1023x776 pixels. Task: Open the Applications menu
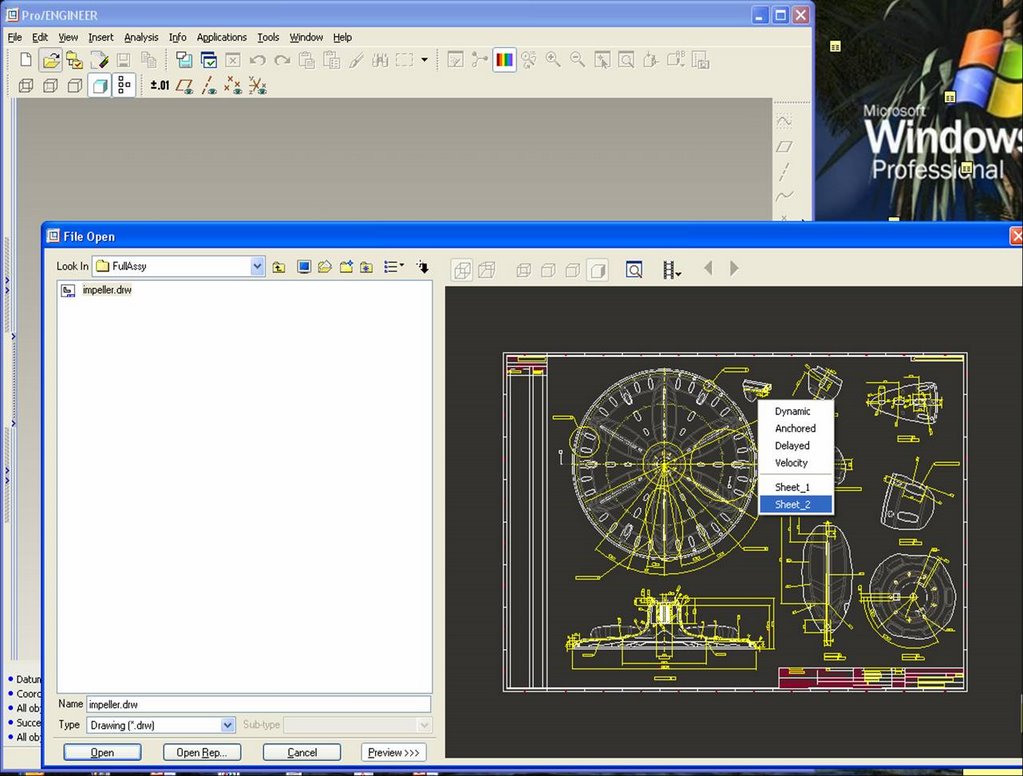point(222,37)
